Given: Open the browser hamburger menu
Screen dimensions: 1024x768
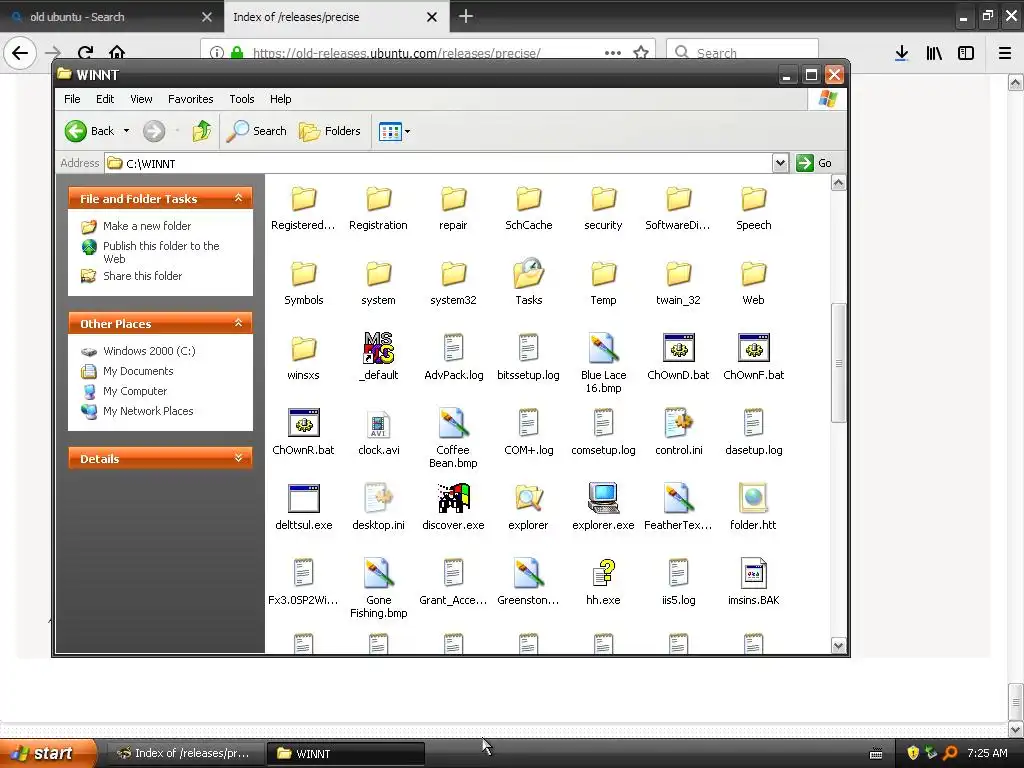Looking at the screenshot, I should coord(1005,54).
